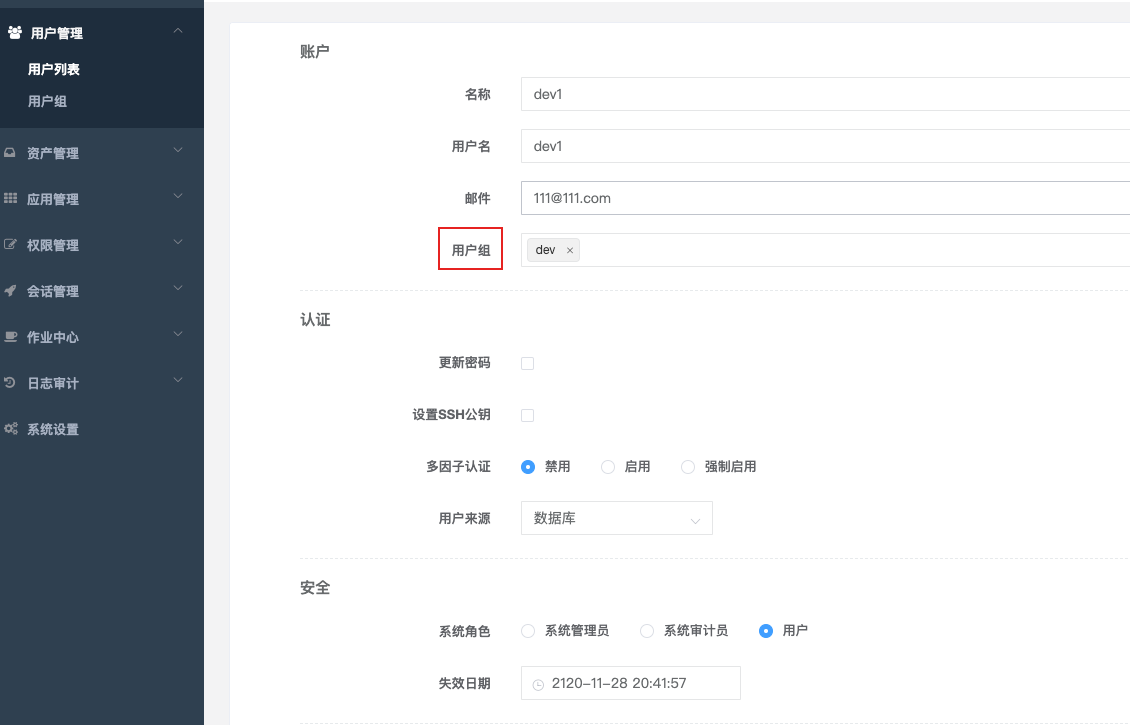This screenshot has height=725, width=1130.
Task: Expand the 会话管理 menu chevron
Action: pos(178,288)
